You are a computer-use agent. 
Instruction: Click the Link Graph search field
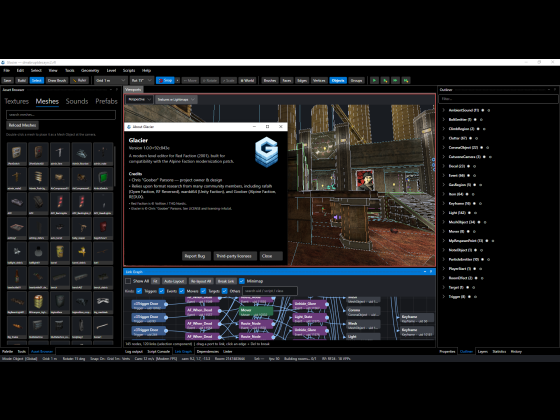pos(270,291)
